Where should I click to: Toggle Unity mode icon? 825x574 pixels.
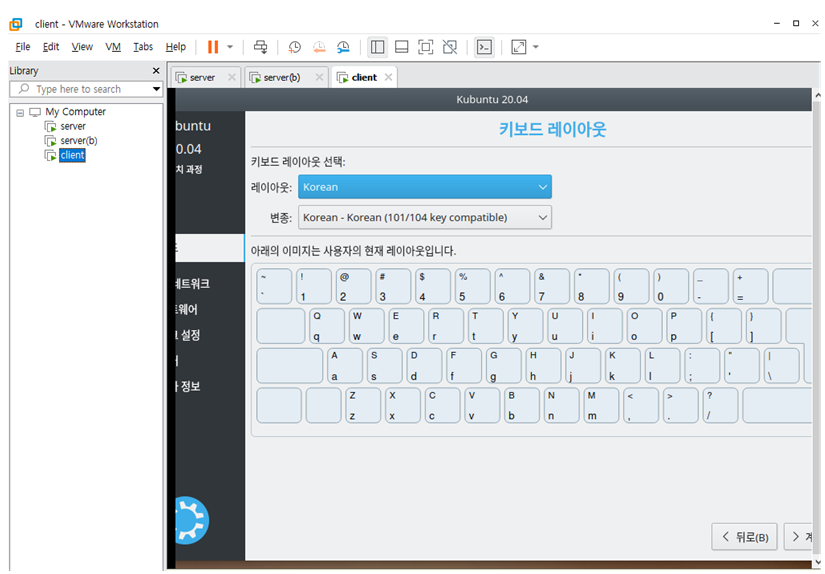click(450, 47)
